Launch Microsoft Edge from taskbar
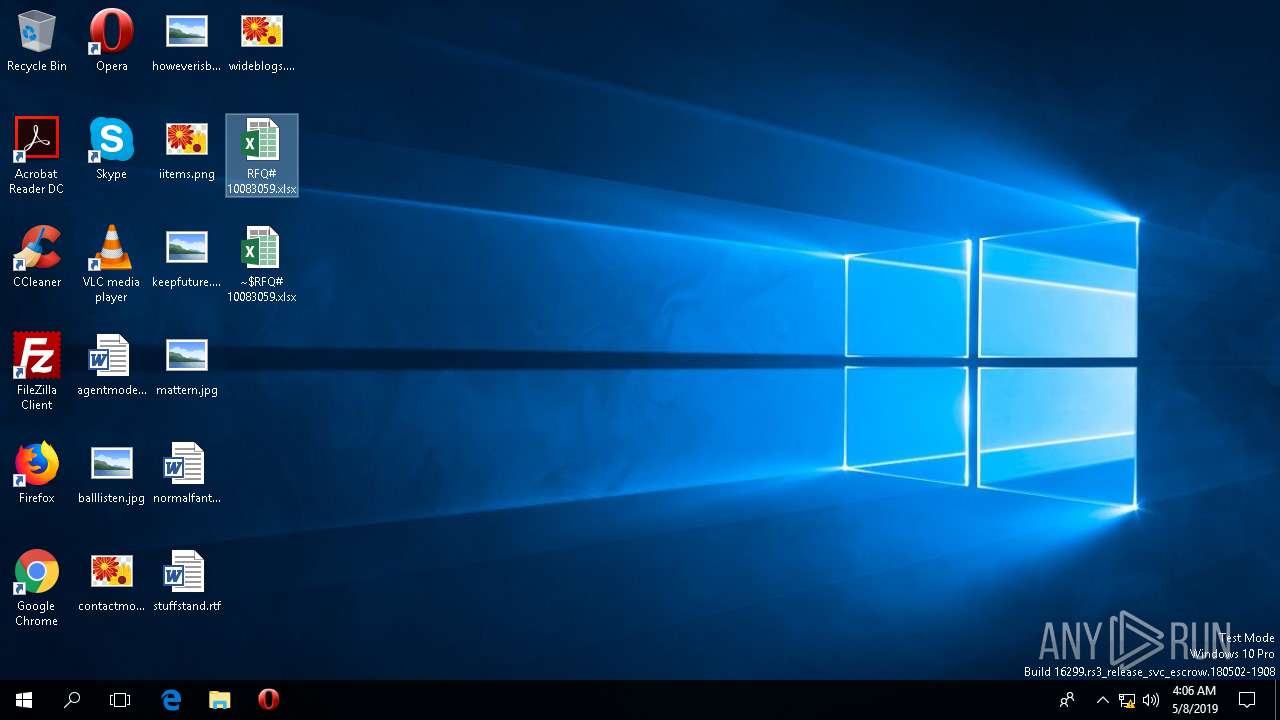 (171, 700)
